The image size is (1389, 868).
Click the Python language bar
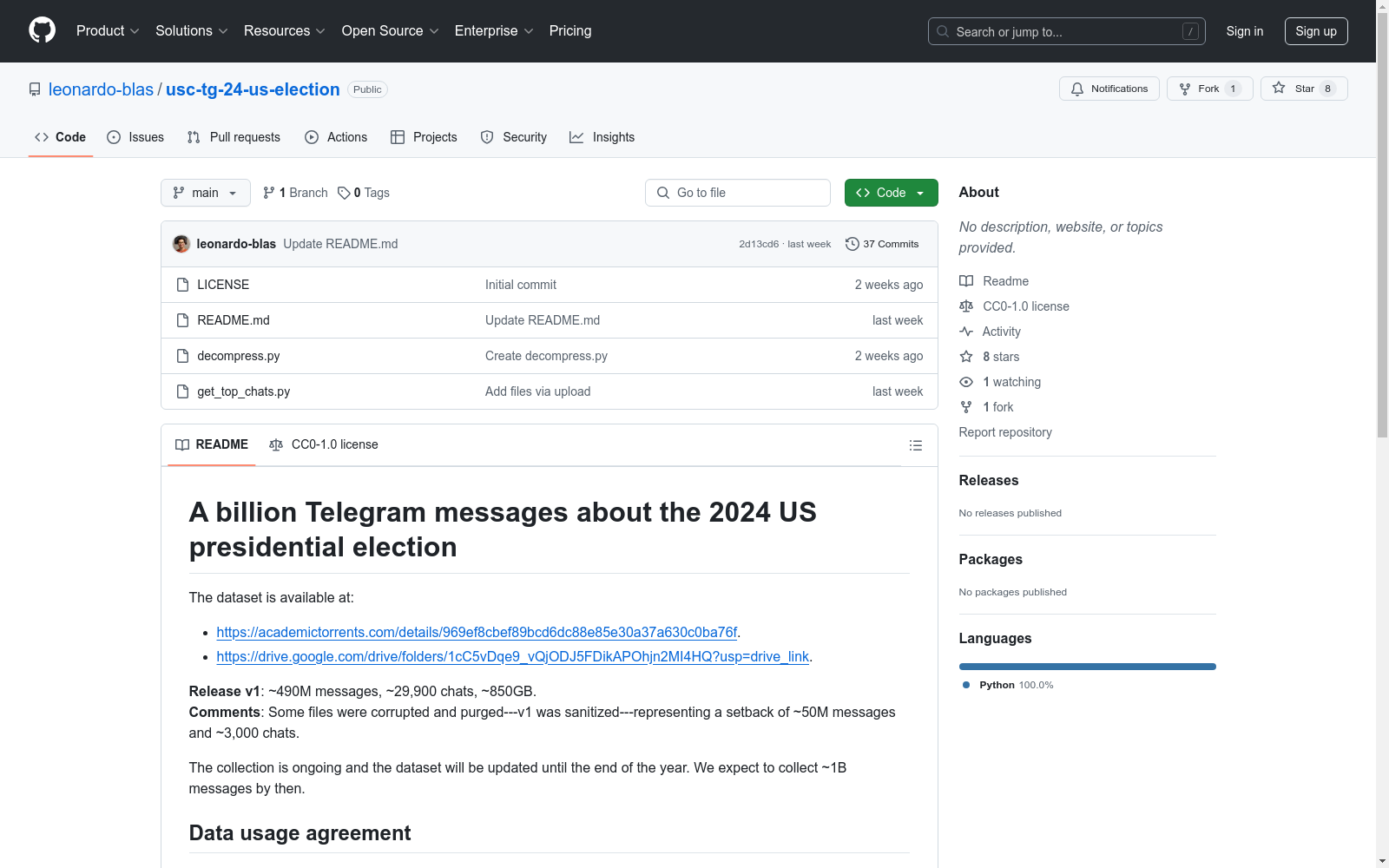(x=1087, y=667)
